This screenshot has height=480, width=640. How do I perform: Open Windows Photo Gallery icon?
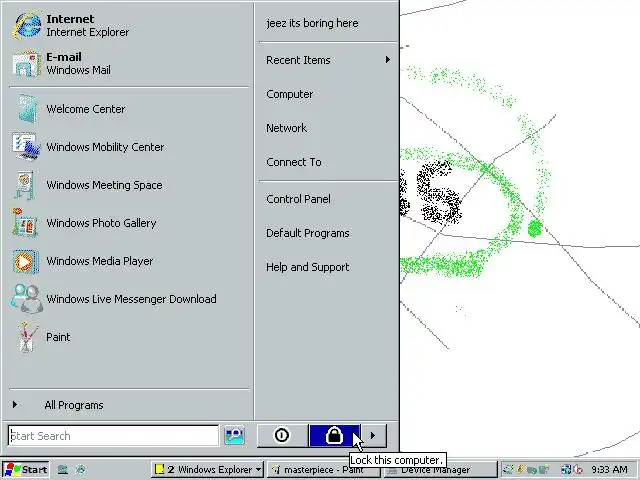pos(25,223)
